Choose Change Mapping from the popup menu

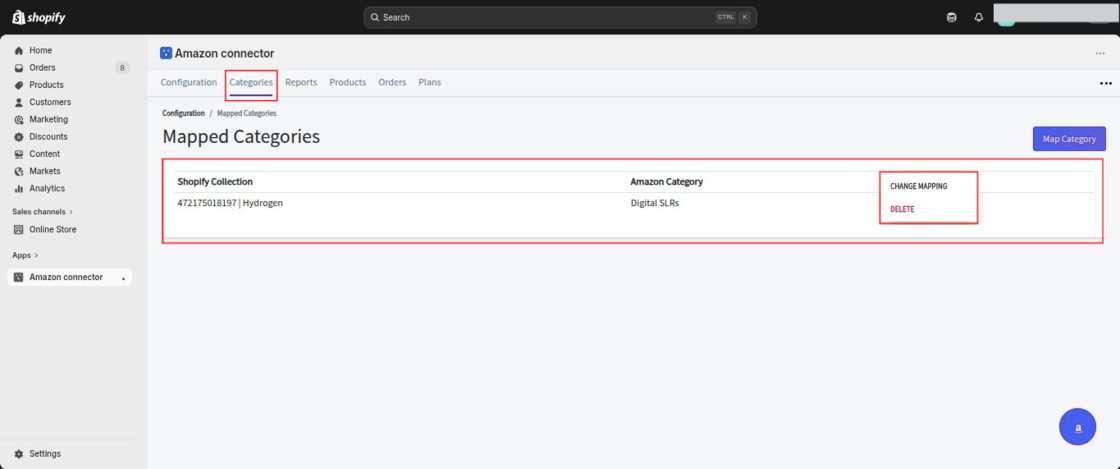point(919,186)
